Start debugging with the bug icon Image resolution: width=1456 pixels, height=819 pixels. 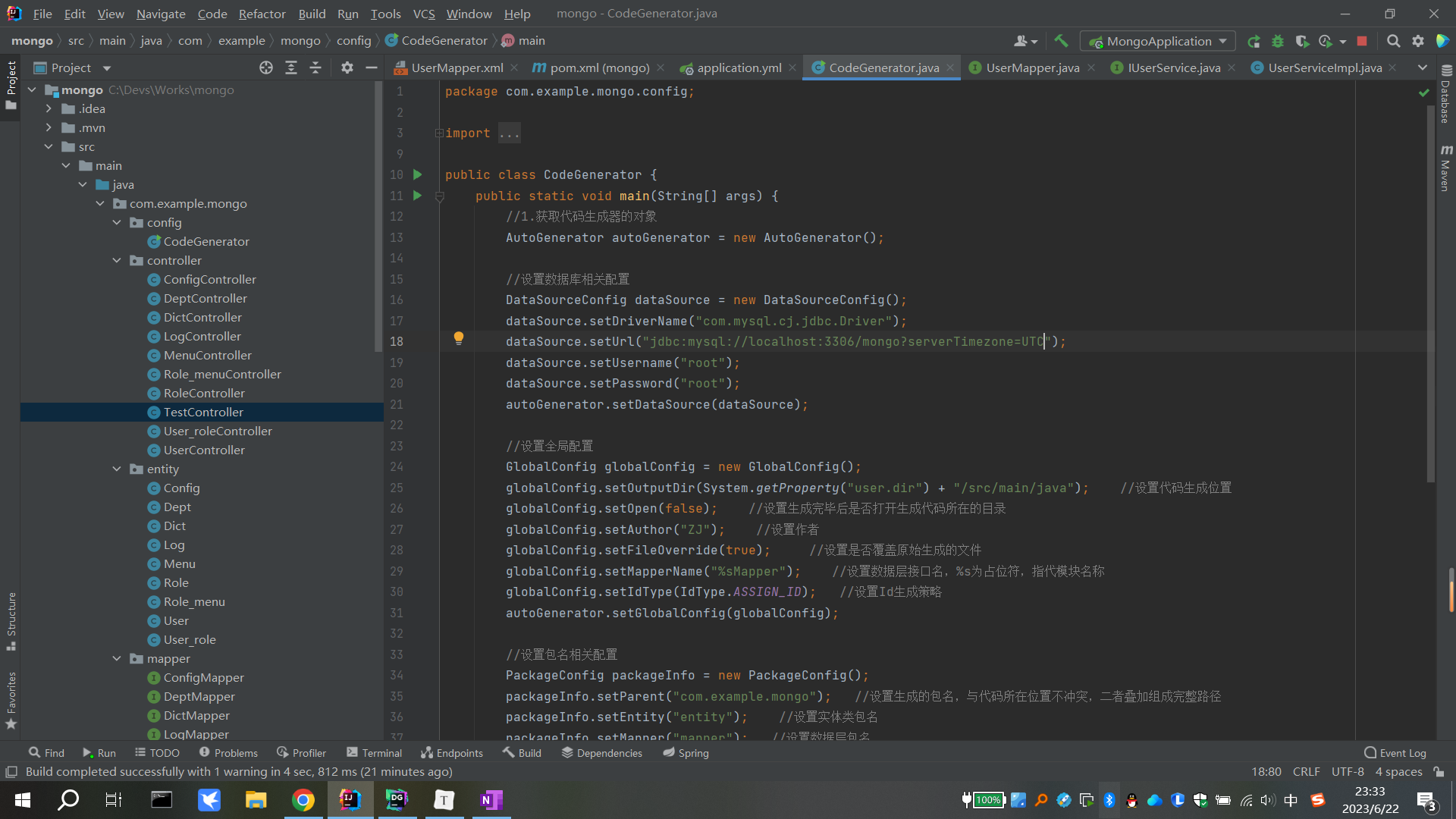[1278, 41]
